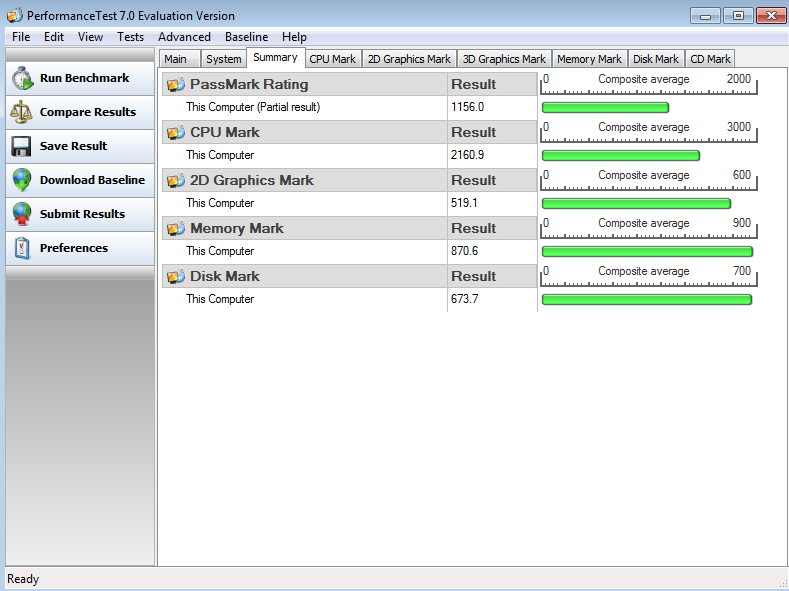Click the PassMark Rating green result bar
789x591 pixels.
click(605, 108)
